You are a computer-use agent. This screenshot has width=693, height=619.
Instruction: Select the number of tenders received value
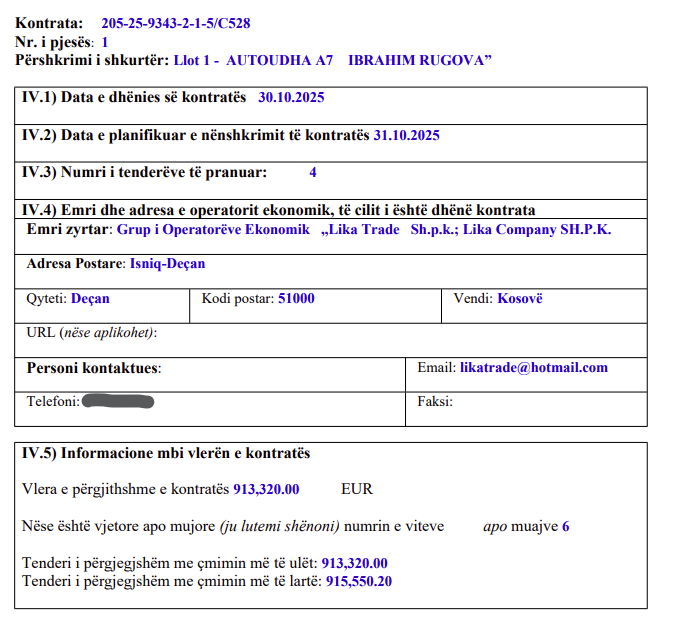313,172
